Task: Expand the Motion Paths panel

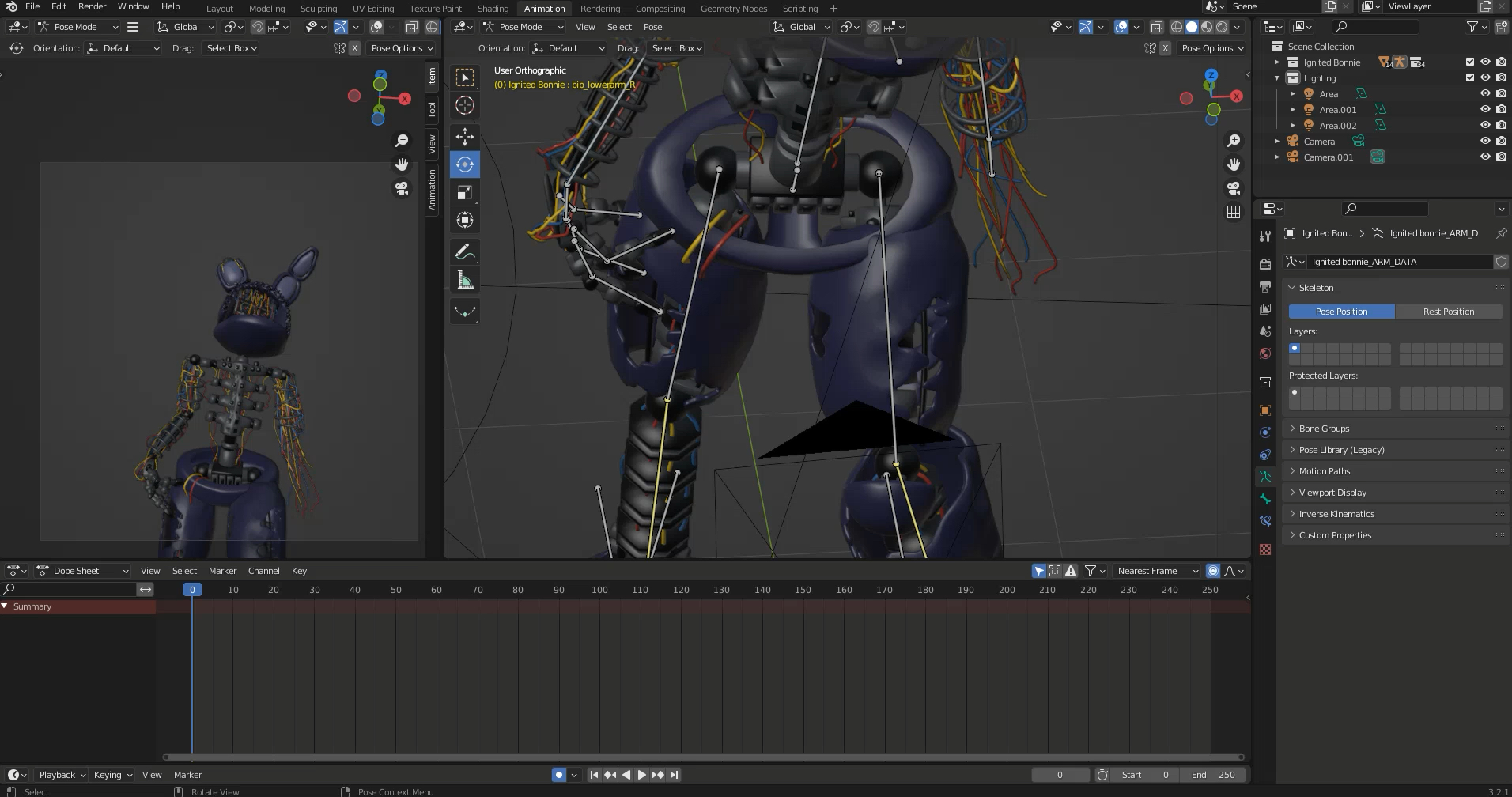Action: 1393,471
